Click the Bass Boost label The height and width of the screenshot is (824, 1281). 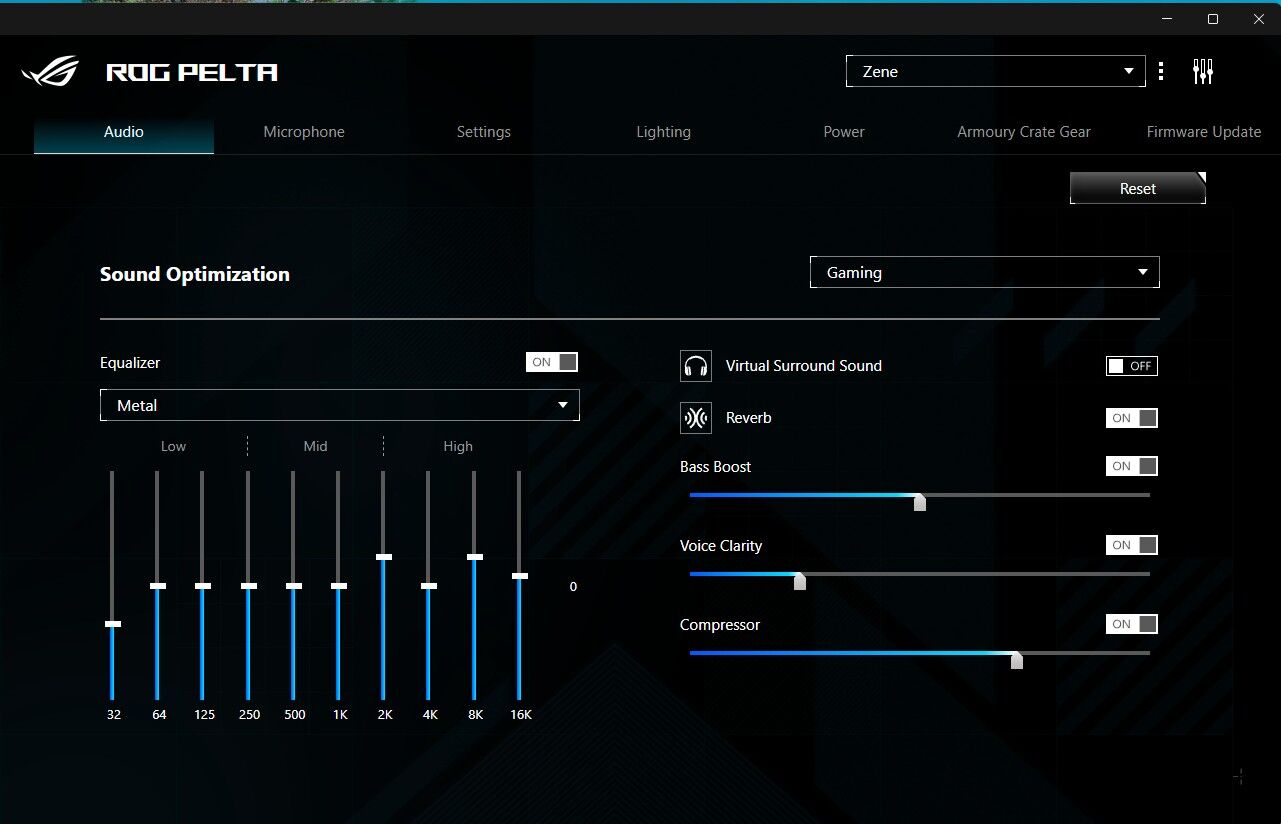715,467
